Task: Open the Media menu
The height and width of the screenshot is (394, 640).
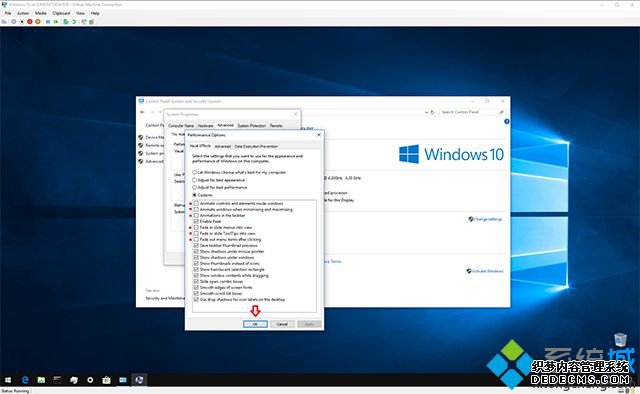Action: coord(40,13)
